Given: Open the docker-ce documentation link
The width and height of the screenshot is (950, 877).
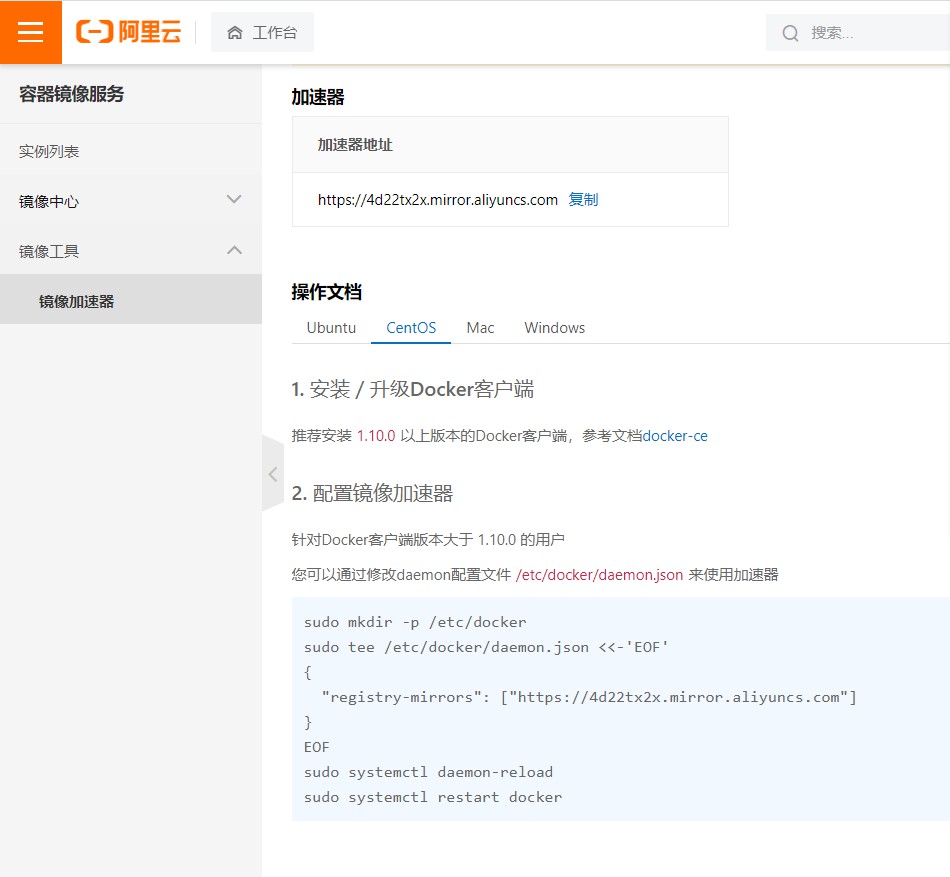Looking at the screenshot, I should [x=675, y=436].
